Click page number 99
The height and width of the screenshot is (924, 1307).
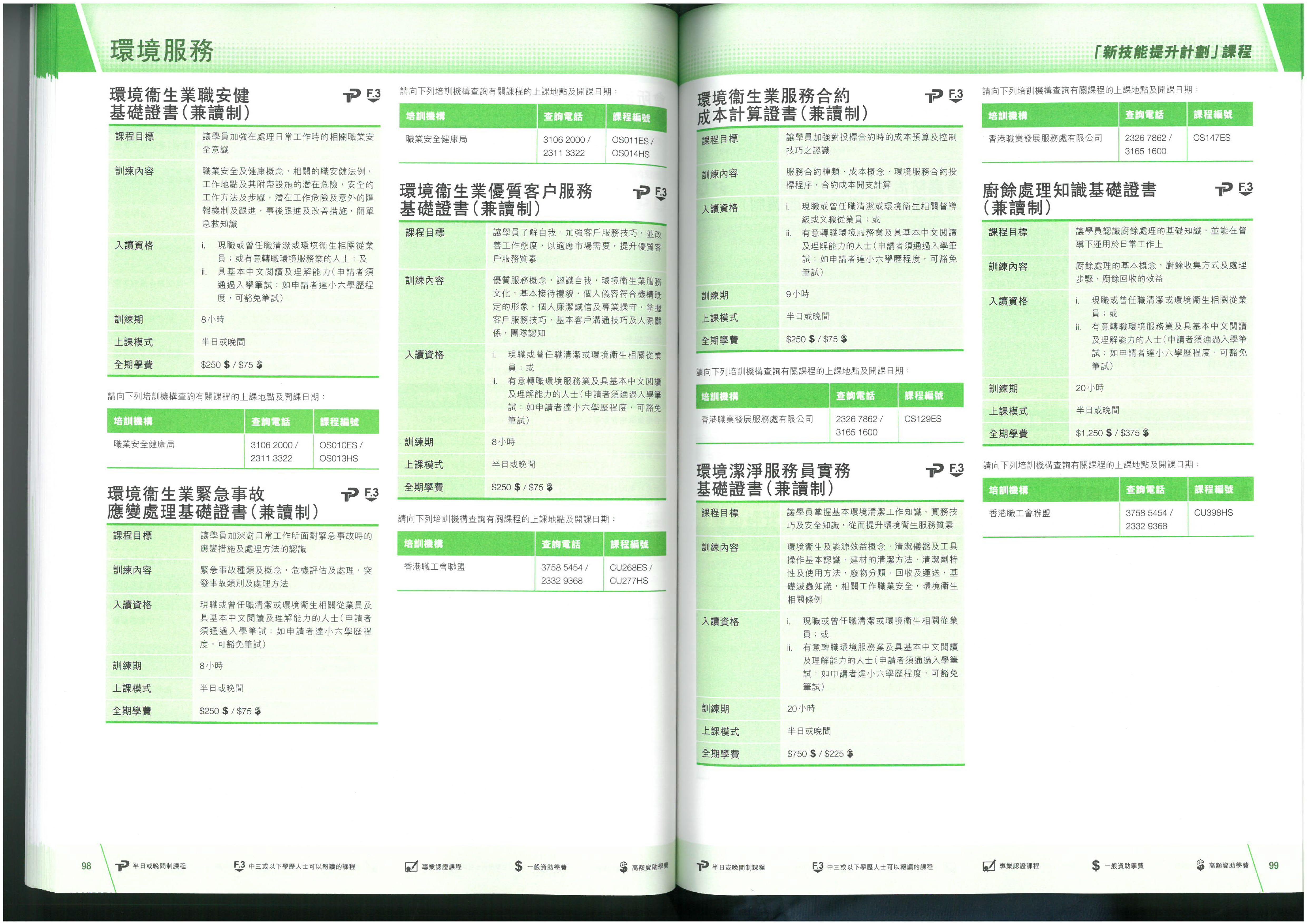(1274, 865)
